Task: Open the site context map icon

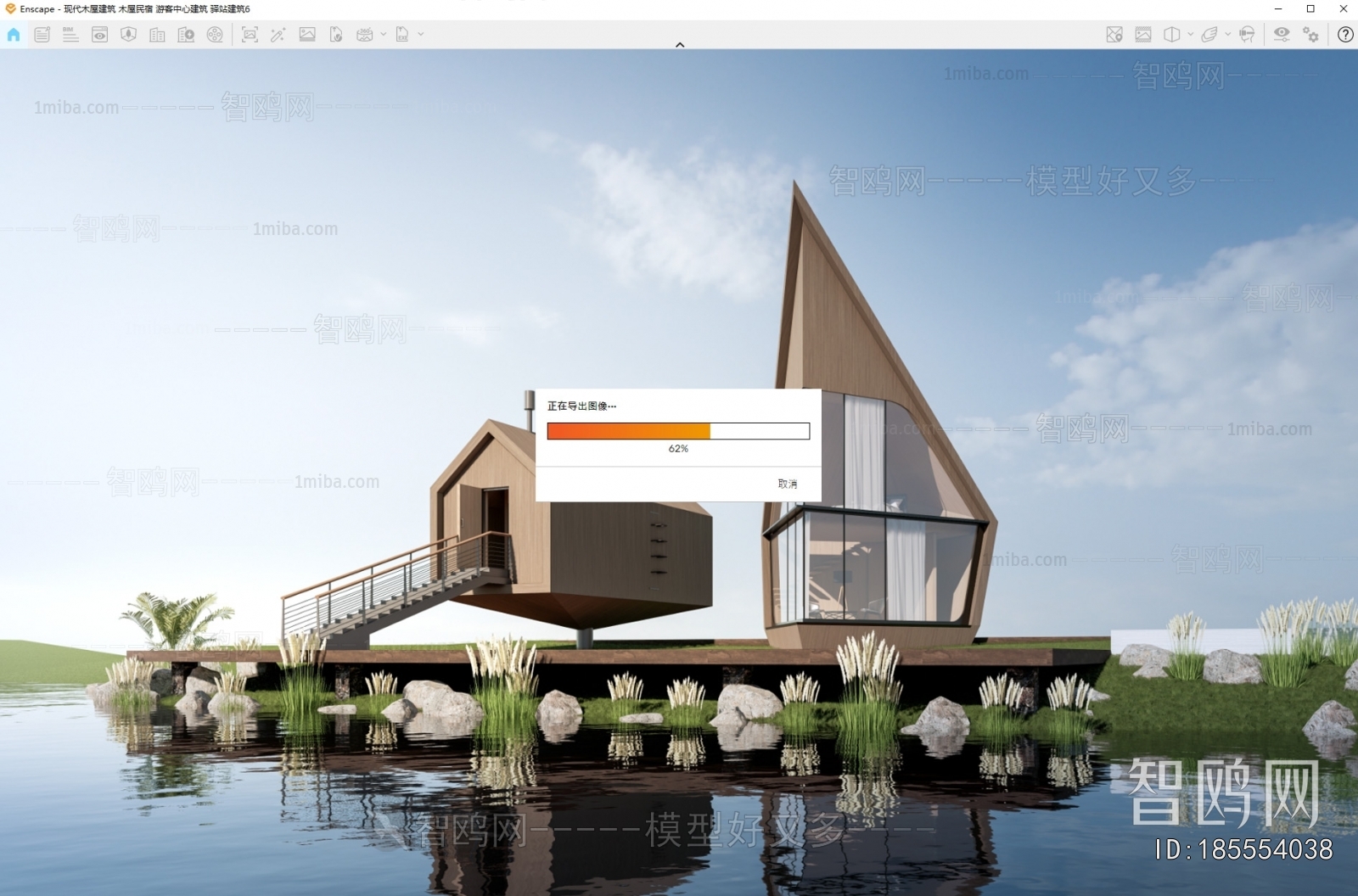Action: 1114,35
